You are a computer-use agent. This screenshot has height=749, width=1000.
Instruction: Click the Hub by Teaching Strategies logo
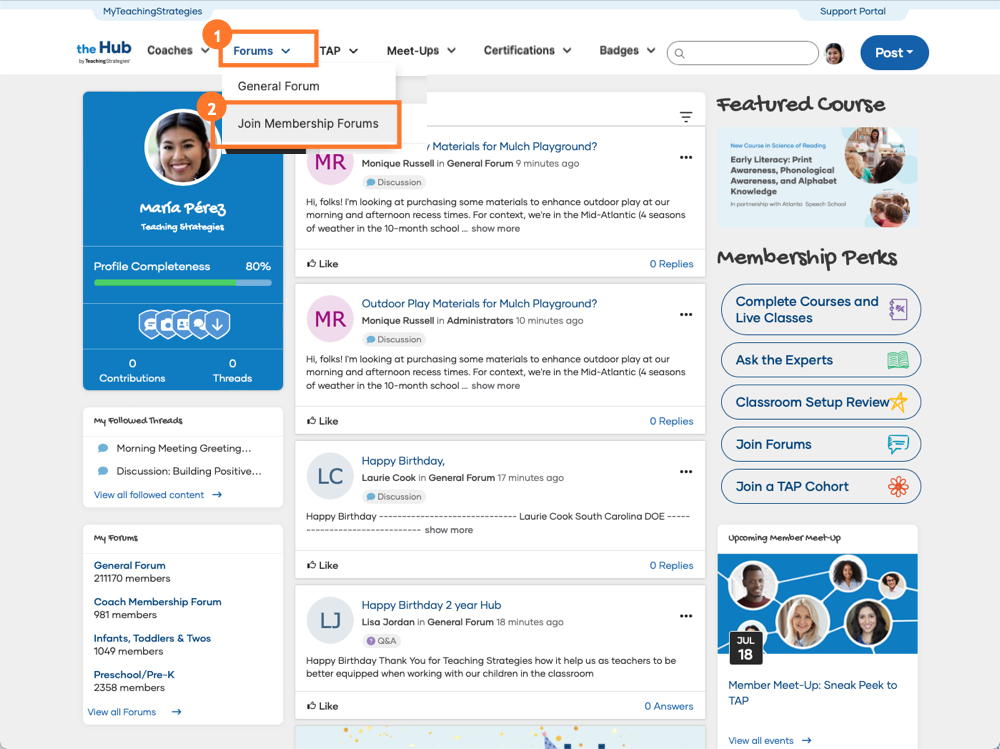[x=104, y=52]
